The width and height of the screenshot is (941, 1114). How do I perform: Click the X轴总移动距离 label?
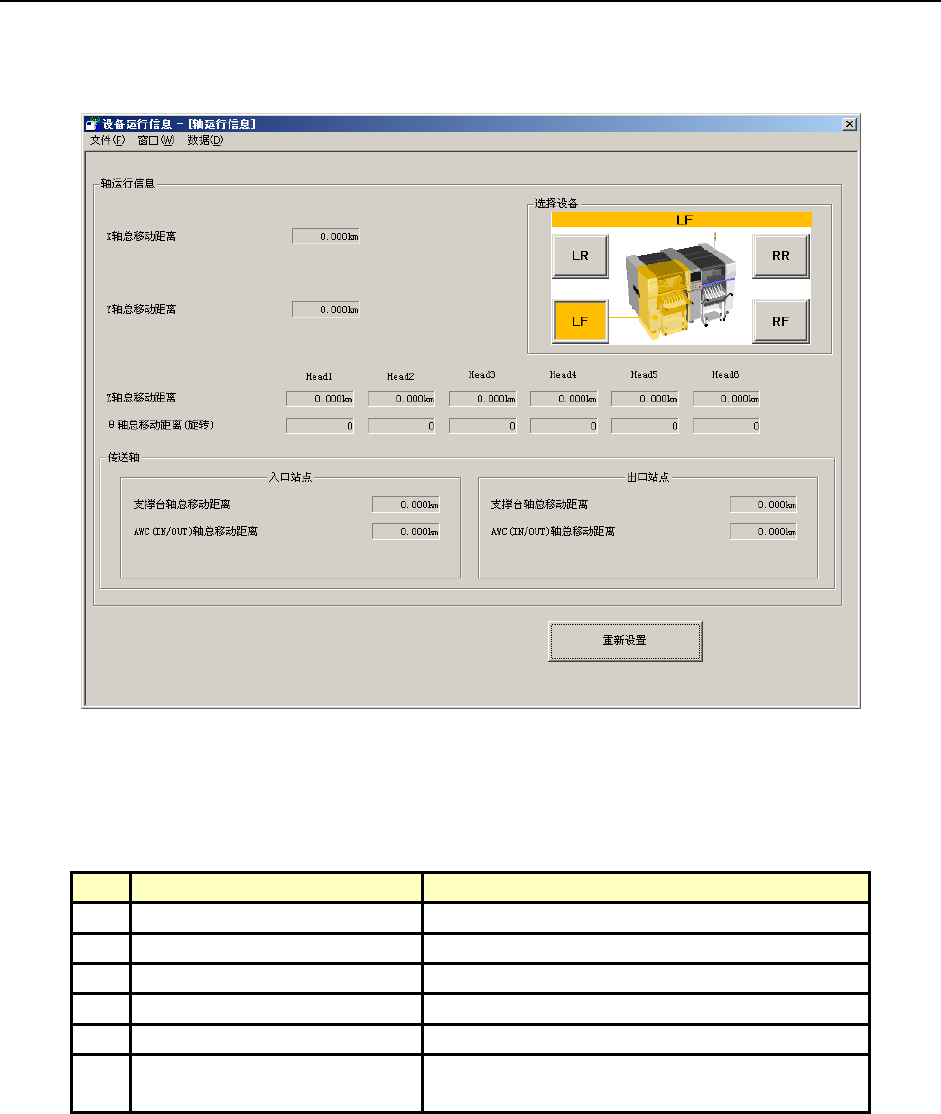point(141,237)
